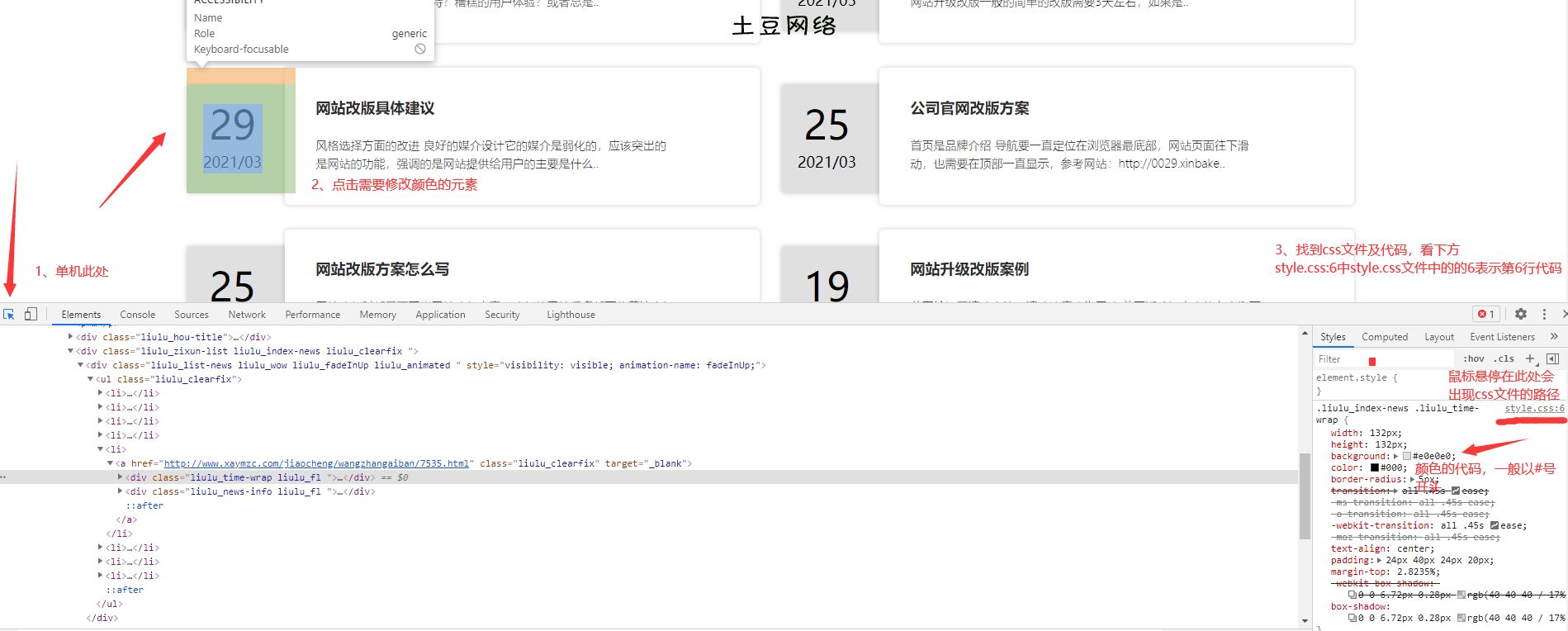Click the scrollbar down arrow of Elements panel
The height and width of the screenshot is (631, 1568).
pyautogui.click(x=1305, y=620)
